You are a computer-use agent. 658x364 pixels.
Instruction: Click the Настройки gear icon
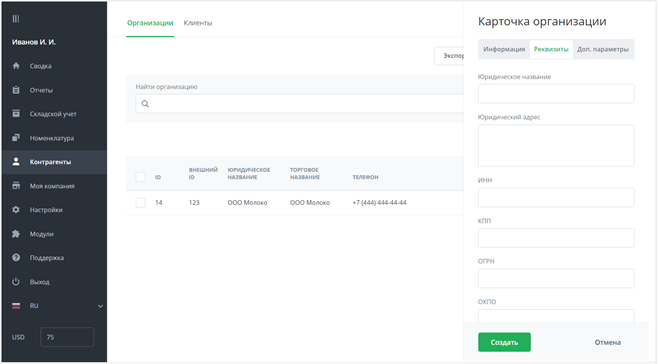[16, 209]
